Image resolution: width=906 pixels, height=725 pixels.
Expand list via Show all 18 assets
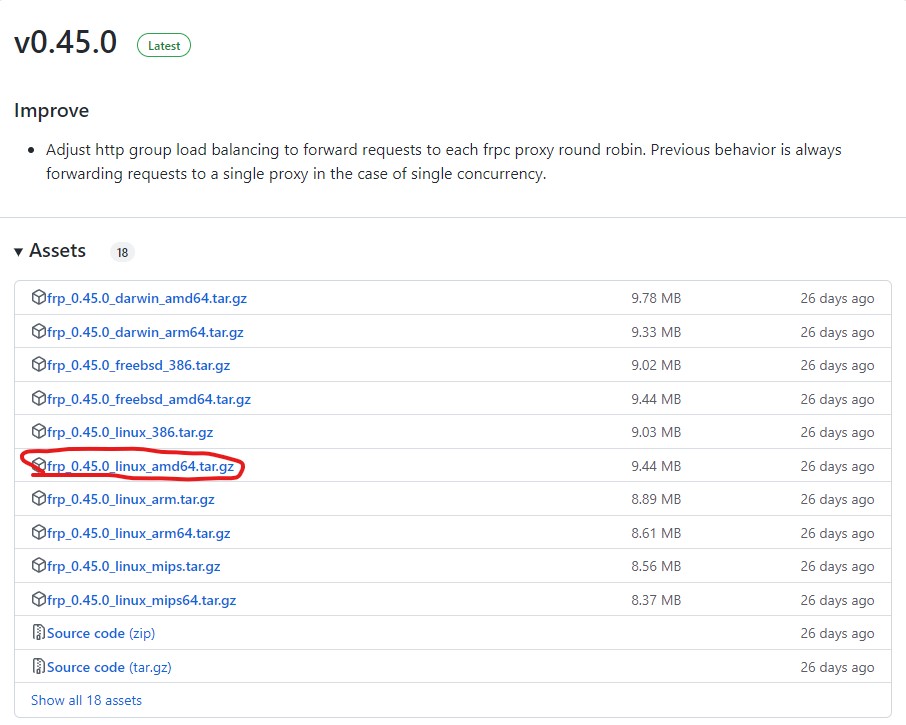coord(86,700)
